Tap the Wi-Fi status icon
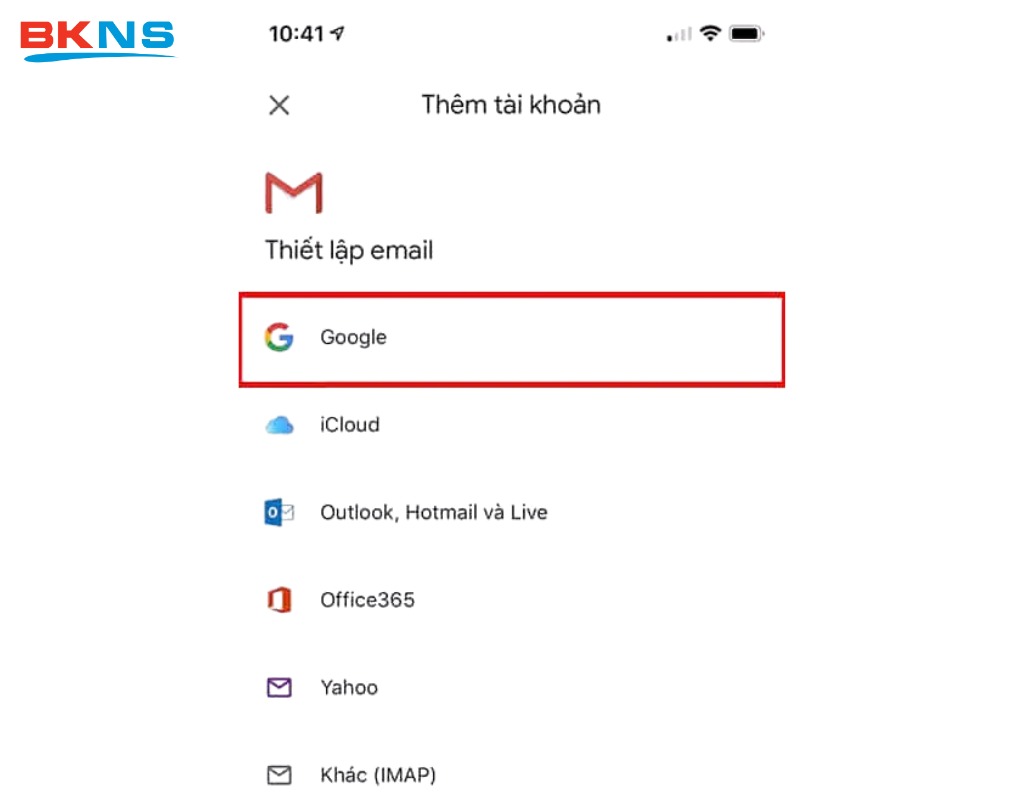This screenshot has width=1024, height=800. coord(710,33)
